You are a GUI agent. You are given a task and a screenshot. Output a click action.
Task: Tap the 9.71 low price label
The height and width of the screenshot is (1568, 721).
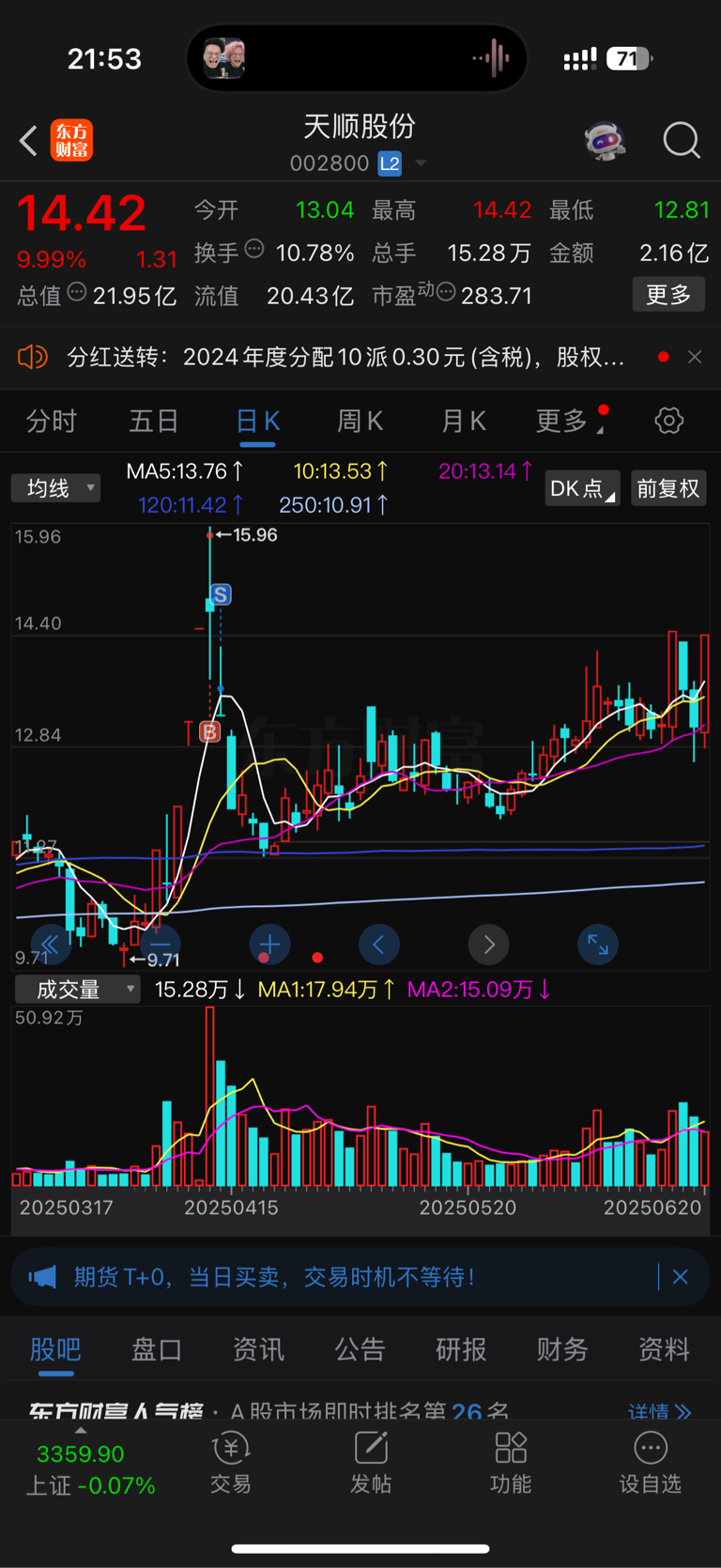coord(163,960)
